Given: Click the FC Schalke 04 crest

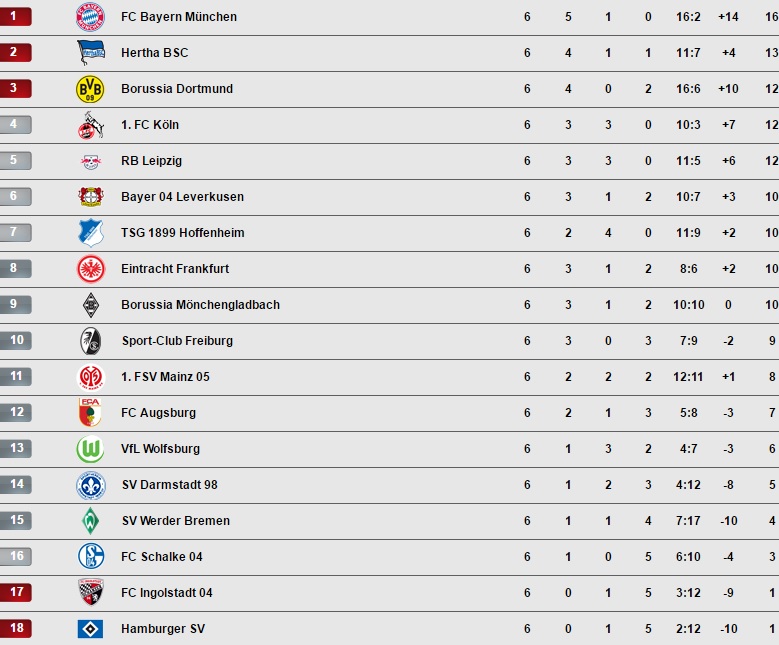Looking at the screenshot, I should tap(91, 556).
